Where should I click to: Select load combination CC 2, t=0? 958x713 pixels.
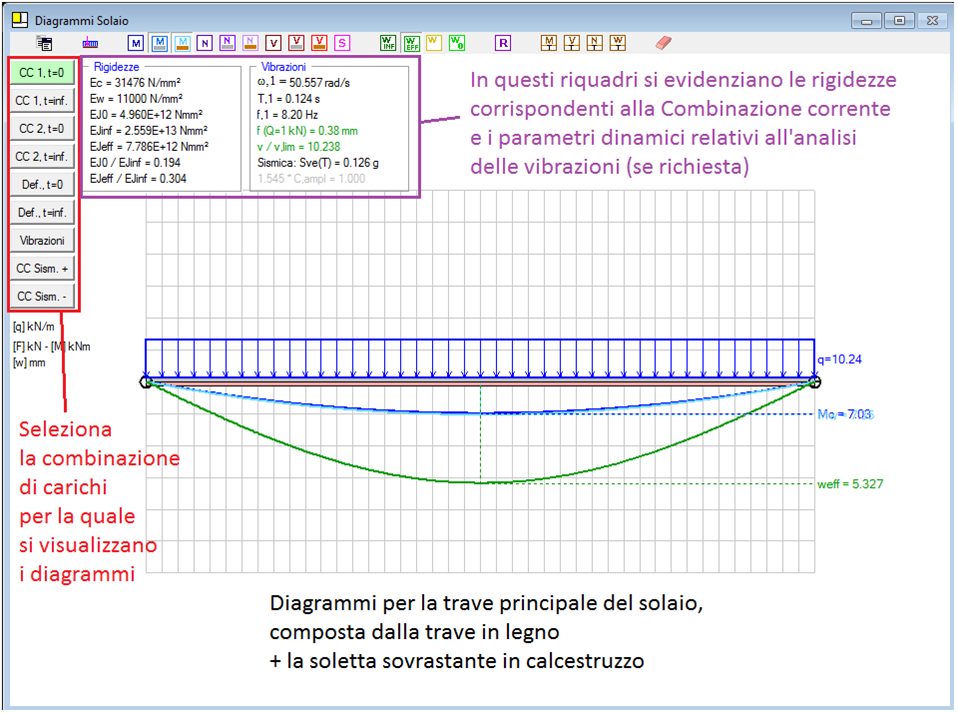[43, 128]
